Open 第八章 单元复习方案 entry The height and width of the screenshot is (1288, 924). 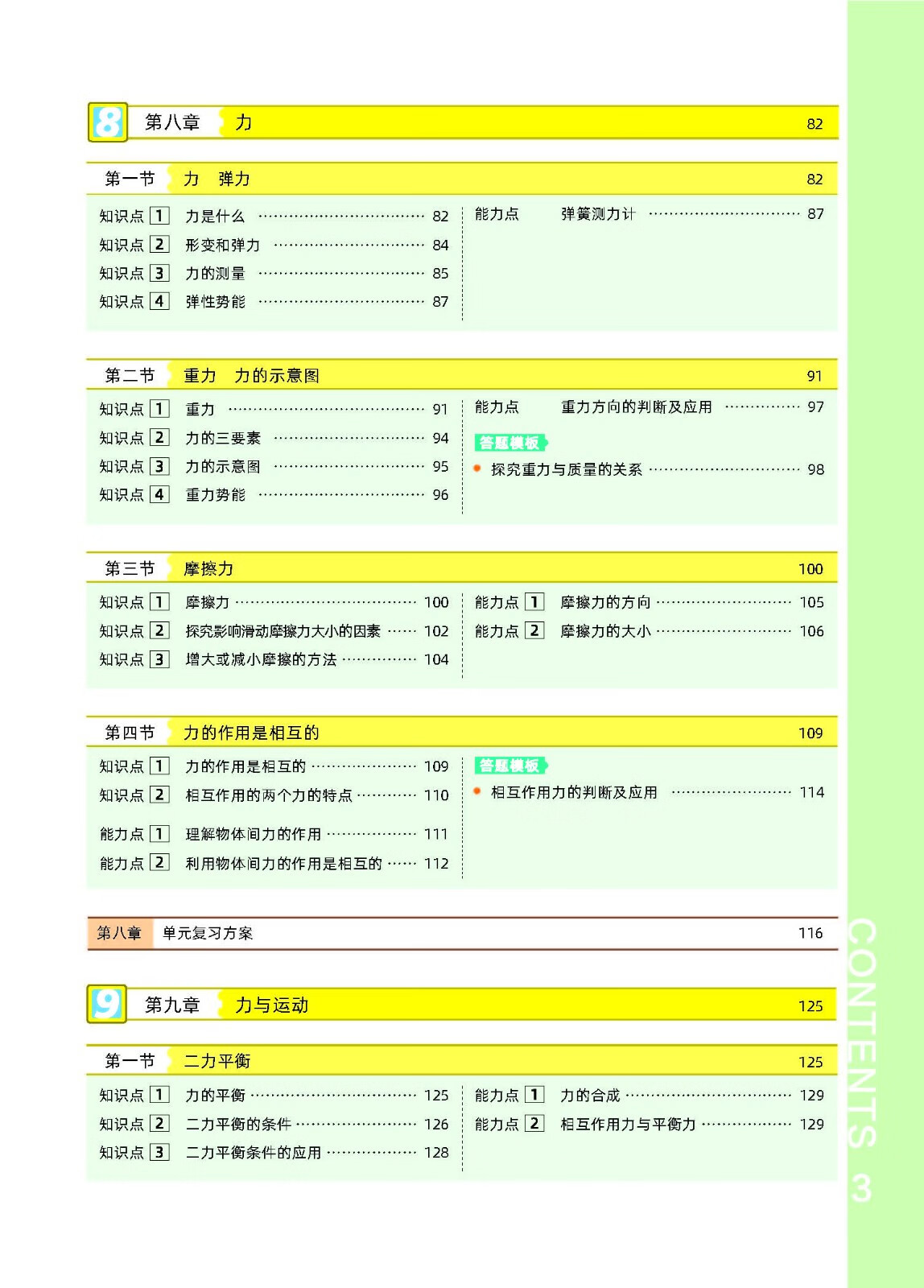208,933
